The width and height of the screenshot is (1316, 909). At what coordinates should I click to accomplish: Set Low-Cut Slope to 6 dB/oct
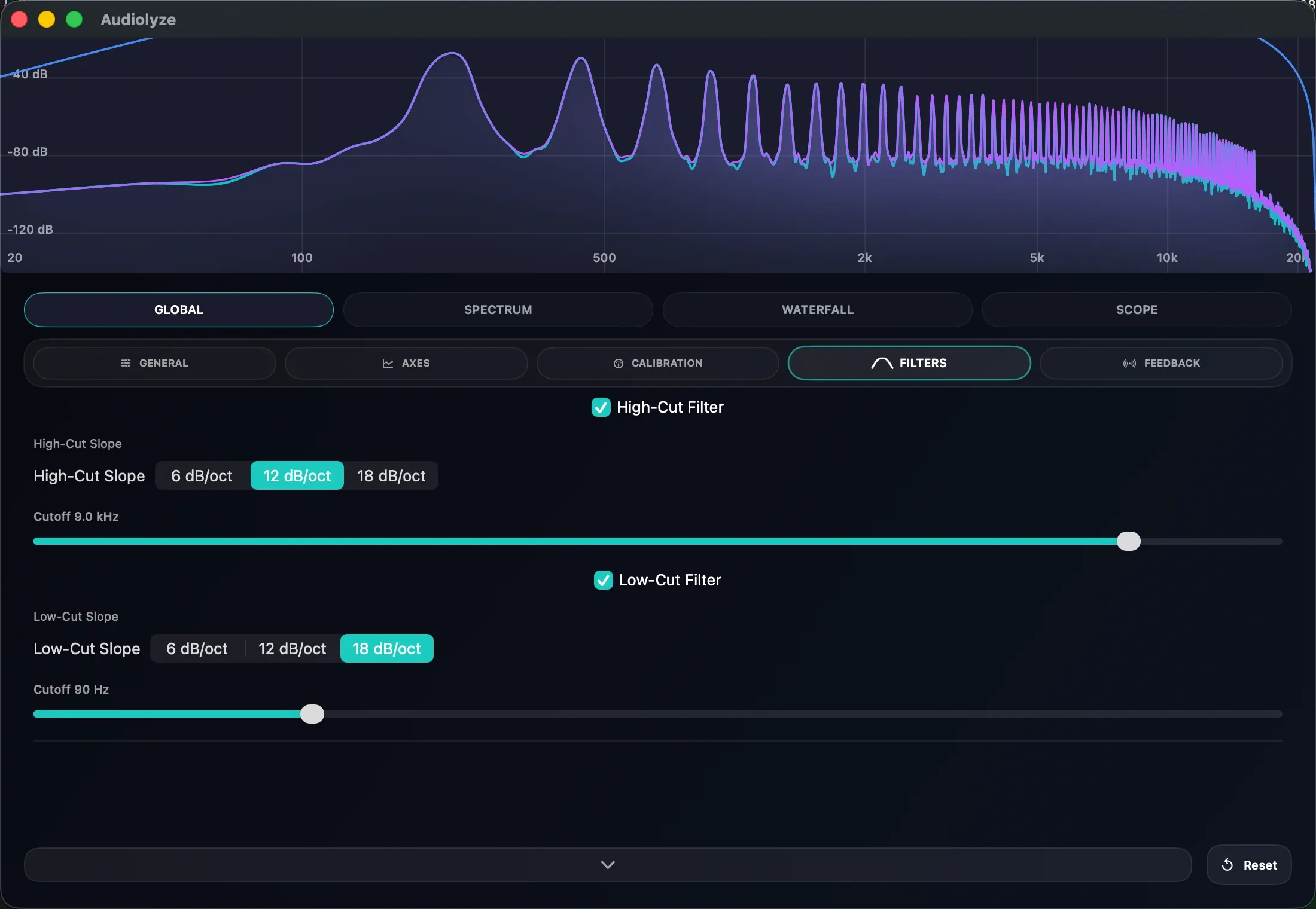[197, 649]
